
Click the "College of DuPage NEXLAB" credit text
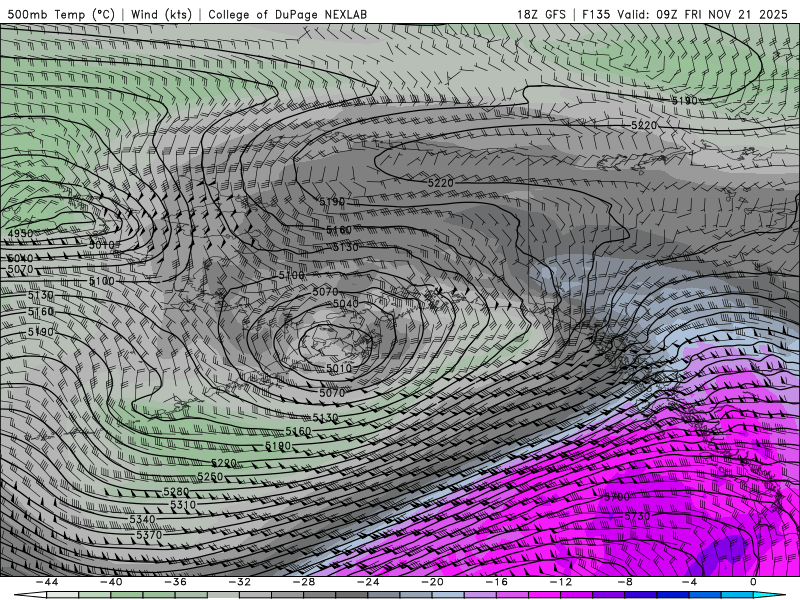[x=287, y=14]
